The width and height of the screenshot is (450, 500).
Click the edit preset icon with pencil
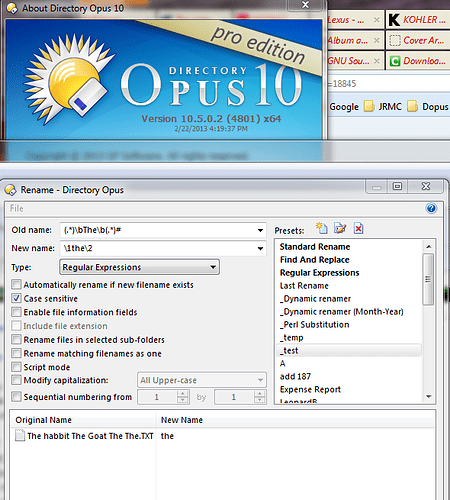click(340, 228)
